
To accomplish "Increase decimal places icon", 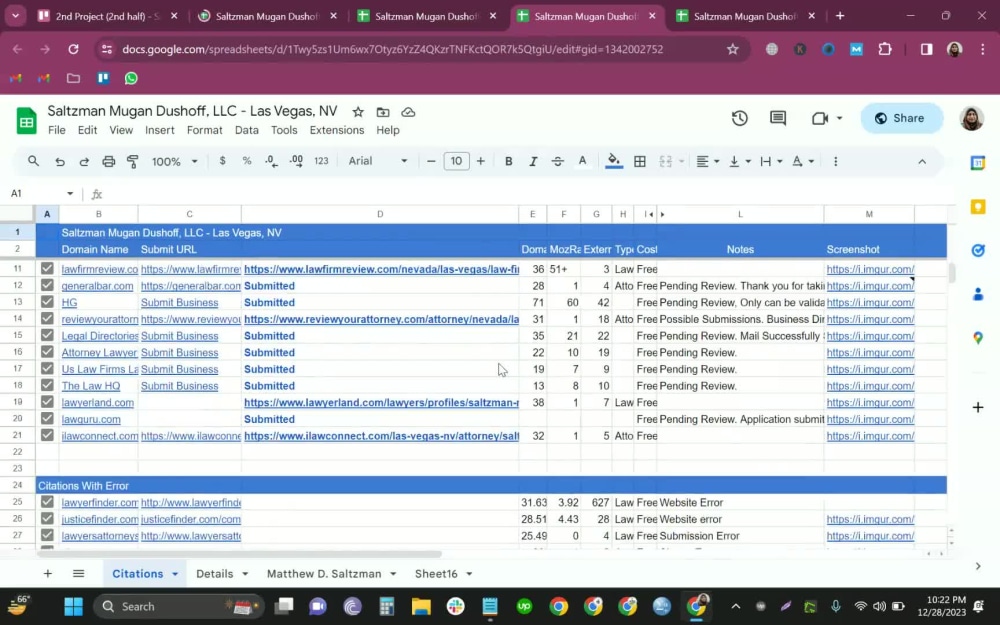I will (x=296, y=161).
